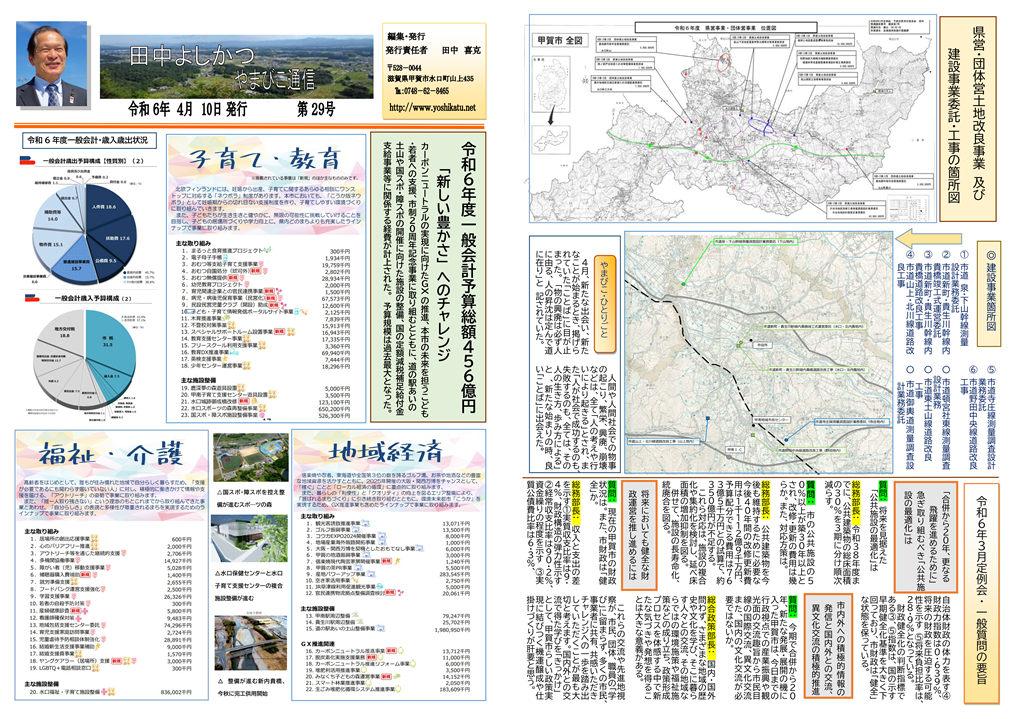
Task: Click the やまびこひとりごと rounded label
Action: [605, 302]
